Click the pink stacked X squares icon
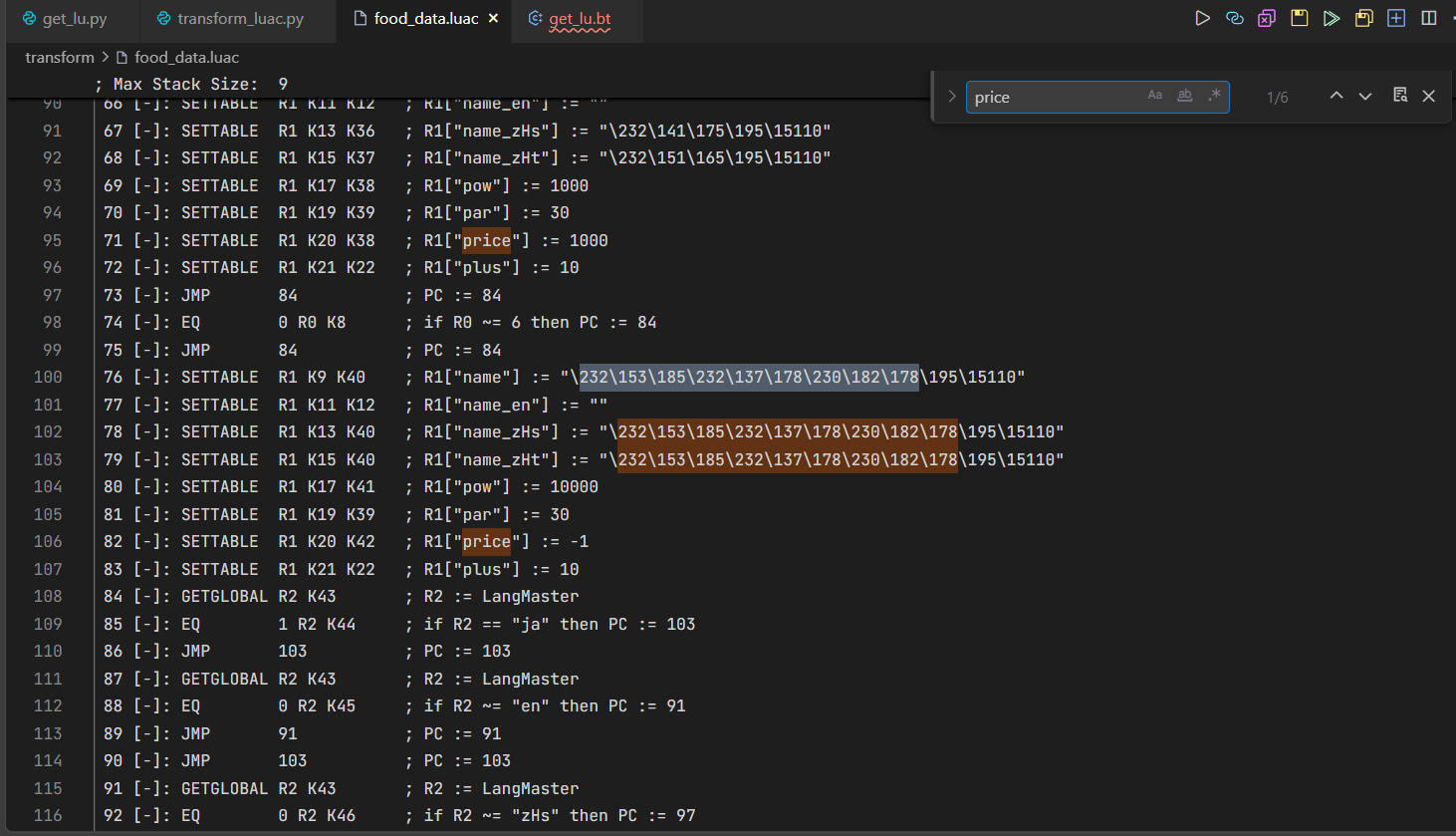 pos(1267,18)
